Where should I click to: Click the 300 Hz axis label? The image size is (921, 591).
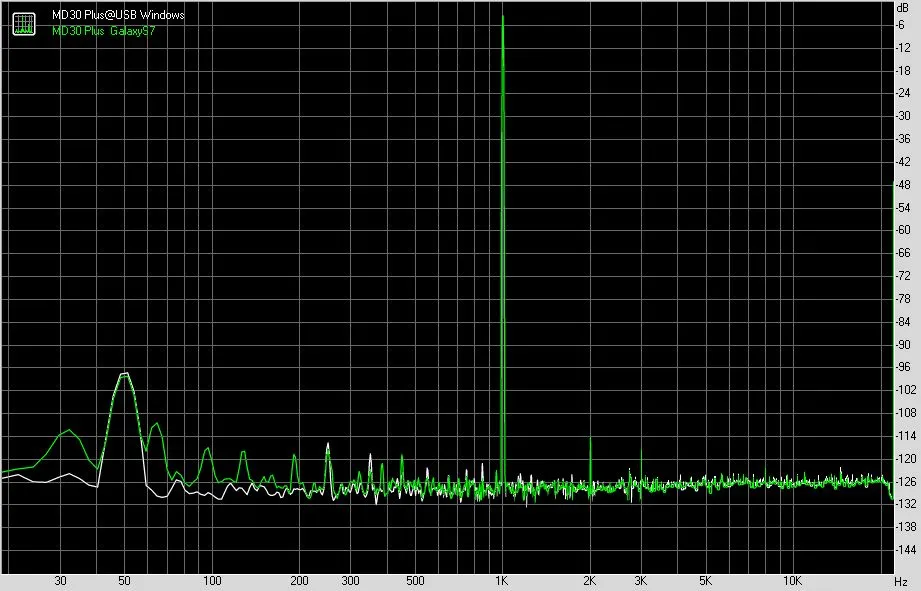point(350,581)
